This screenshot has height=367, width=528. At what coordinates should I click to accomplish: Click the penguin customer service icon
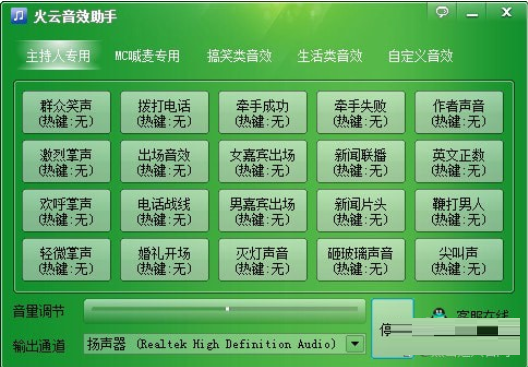(439, 314)
